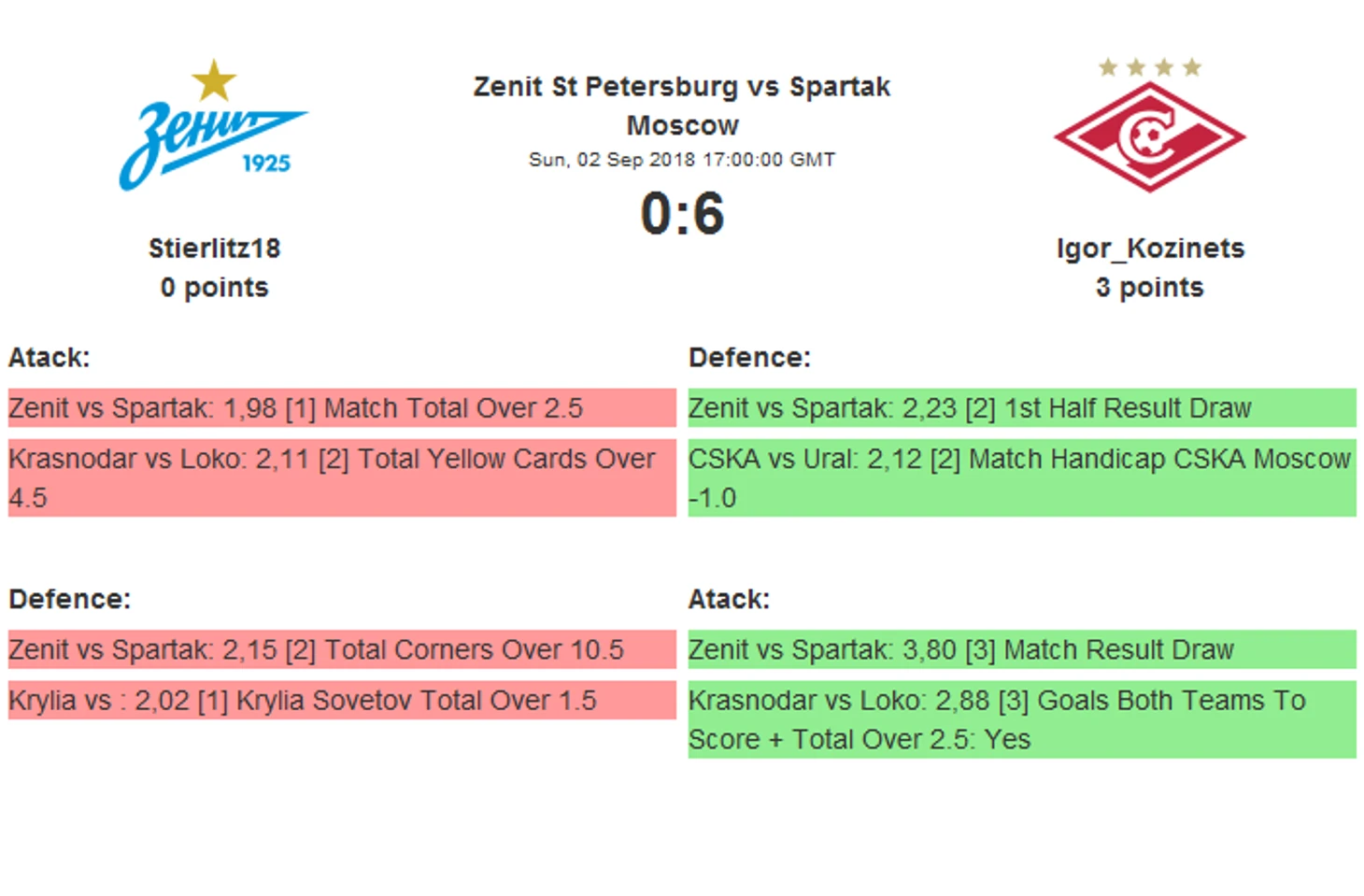The height and width of the screenshot is (896, 1364).
Task: Select the CSKA Moscow -1.0 handicap row
Action: [x=1022, y=478]
